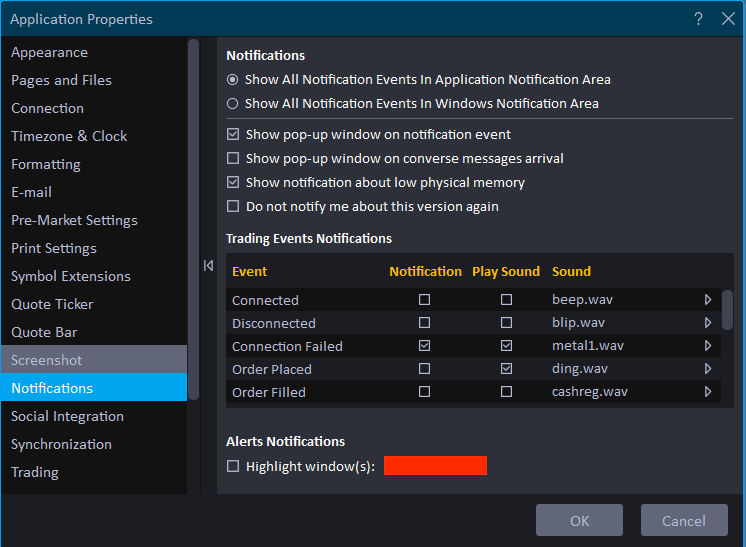Click the trading events table scrollbar
Viewport: 746px width, 547px height.
pyautogui.click(x=727, y=310)
